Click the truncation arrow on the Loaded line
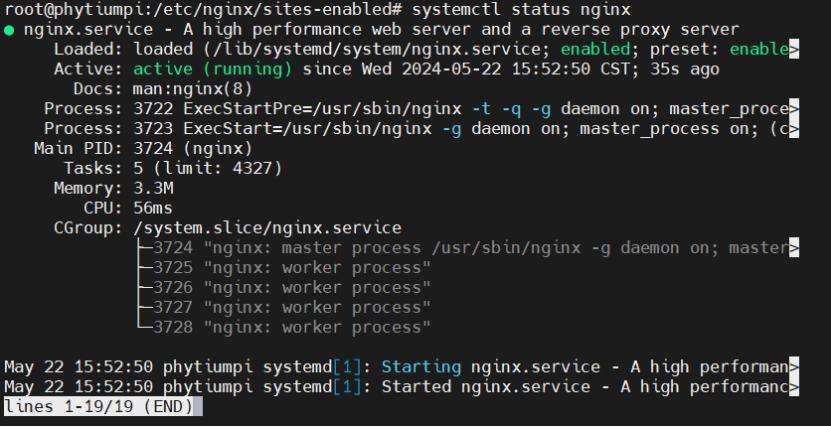 tap(793, 49)
